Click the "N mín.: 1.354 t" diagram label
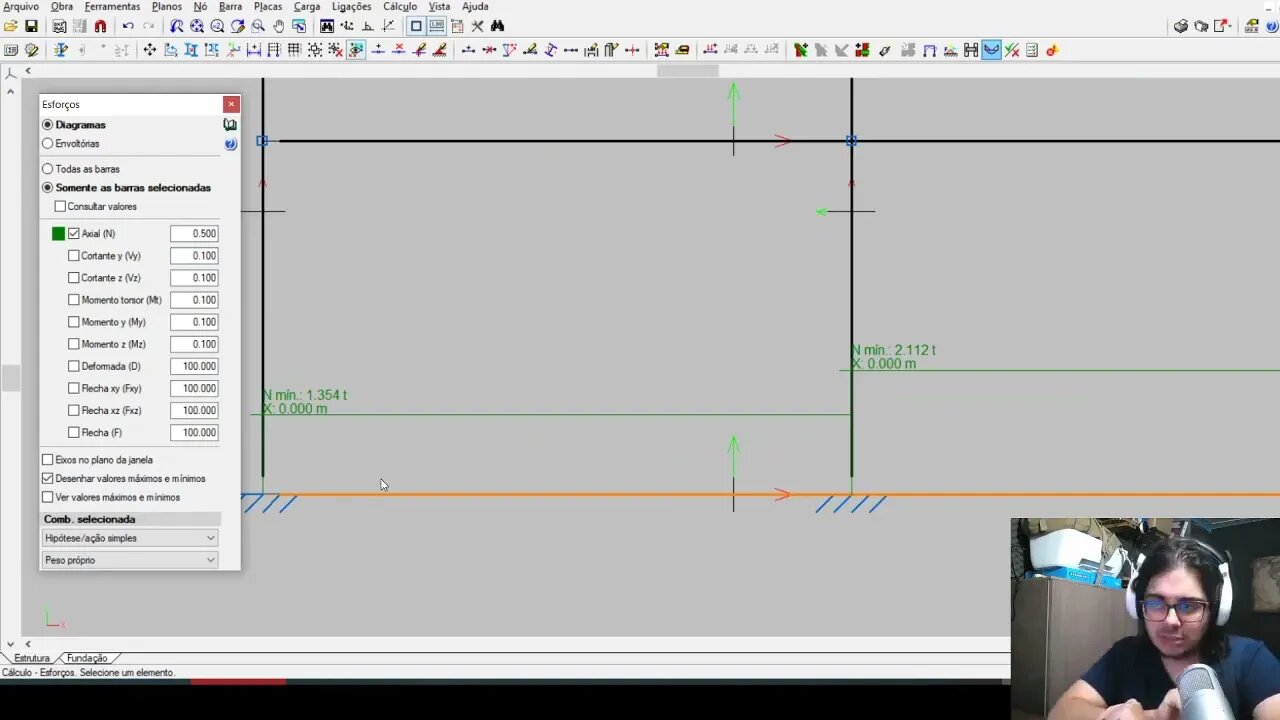1280x720 pixels. tap(305, 396)
